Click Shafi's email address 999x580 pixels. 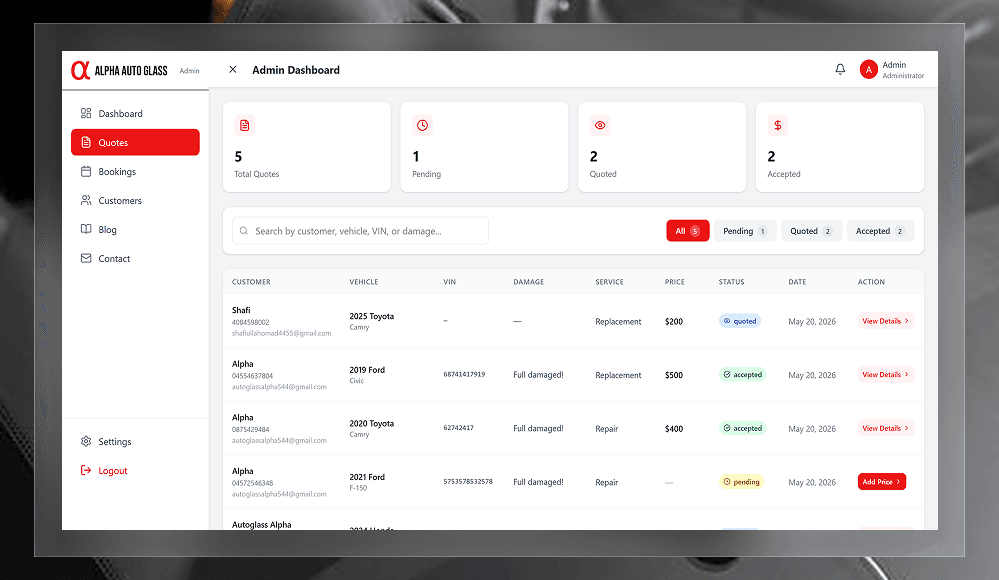tap(282, 333)
